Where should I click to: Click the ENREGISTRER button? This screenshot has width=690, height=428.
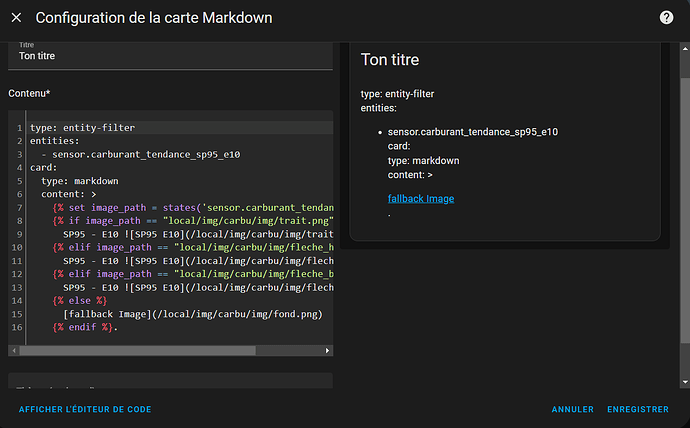pos(638,409)
